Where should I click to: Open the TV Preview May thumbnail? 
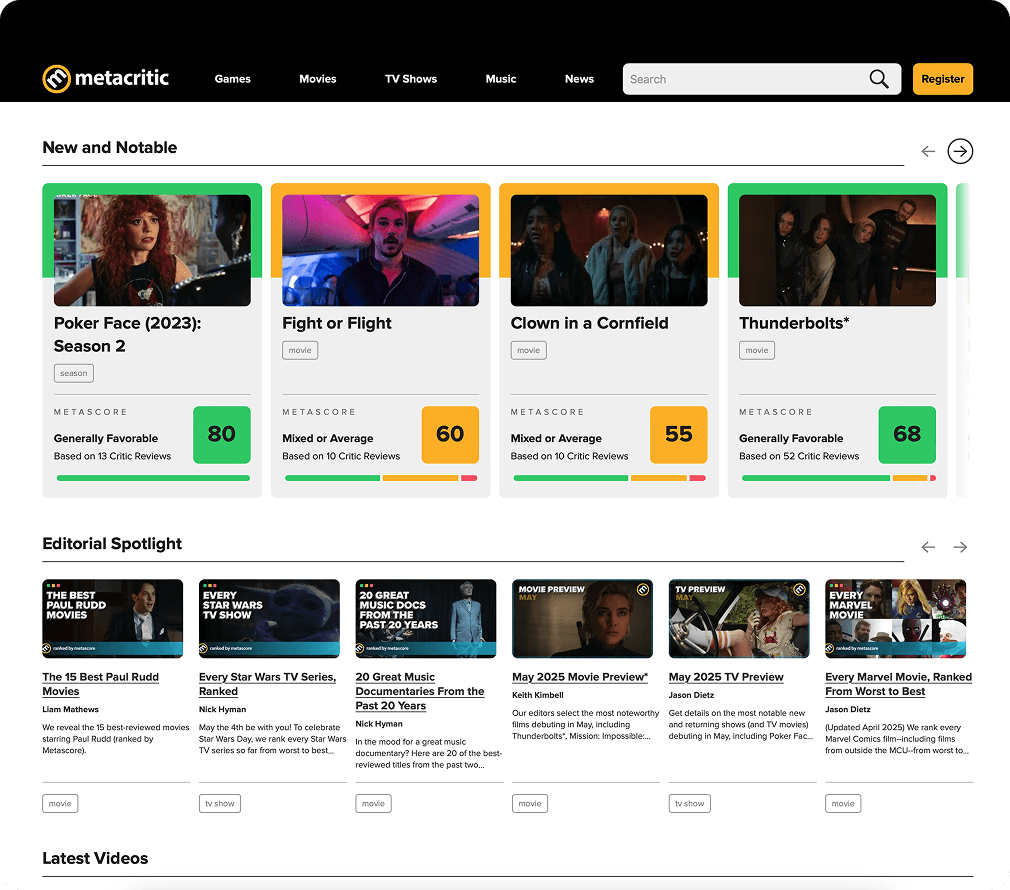click(739, 618)
